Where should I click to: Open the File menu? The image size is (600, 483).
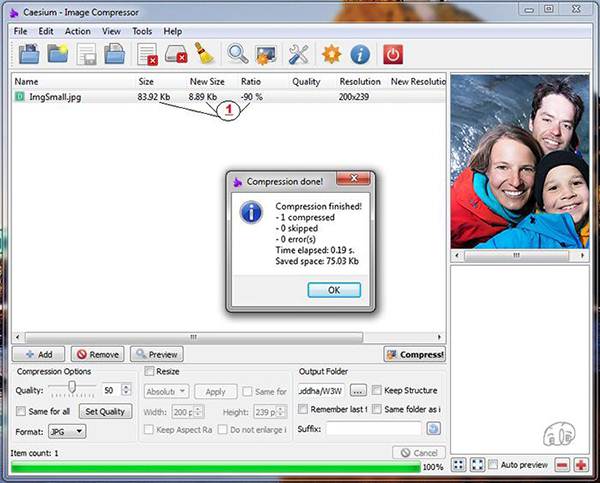coord(20,31)
